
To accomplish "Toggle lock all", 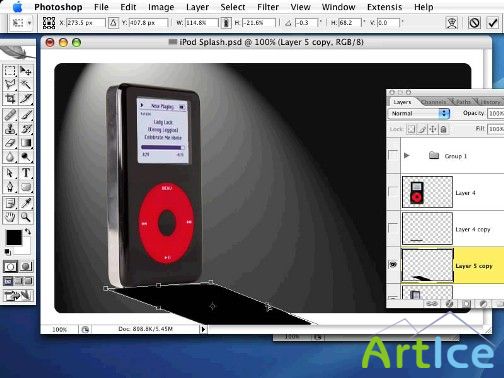I will coord(444,129).
